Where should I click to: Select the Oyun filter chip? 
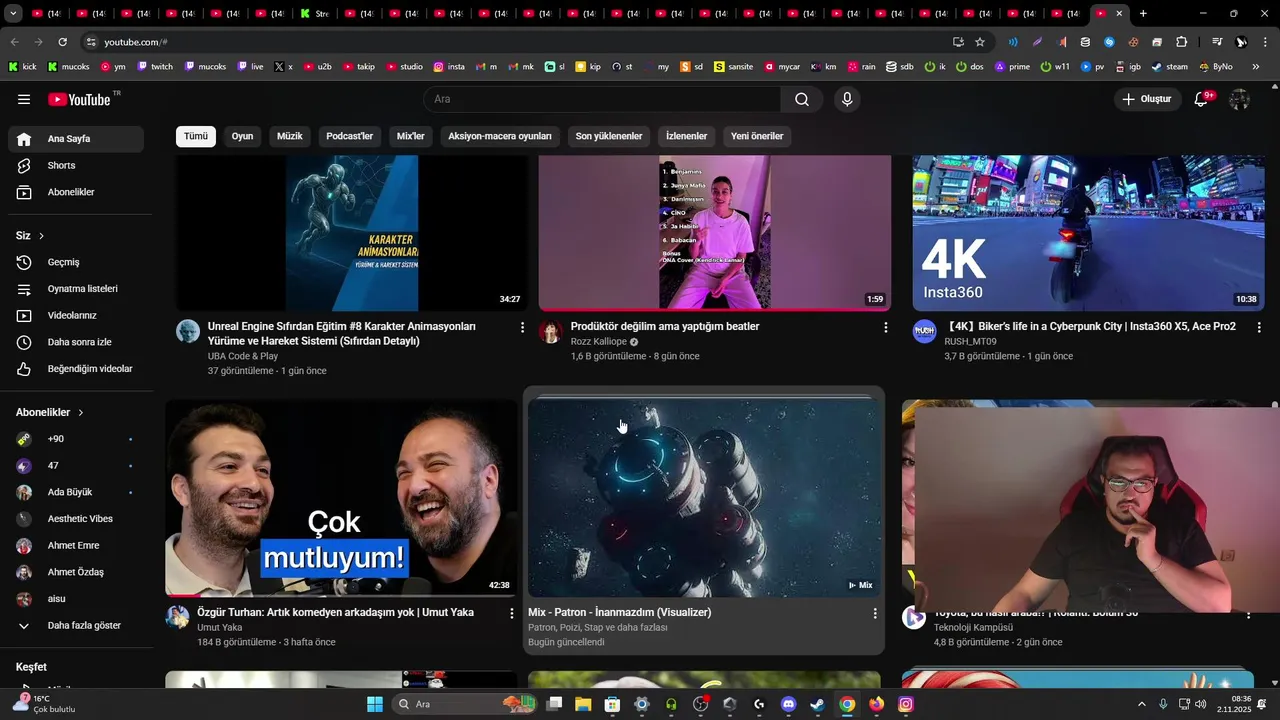click(243, 136)
